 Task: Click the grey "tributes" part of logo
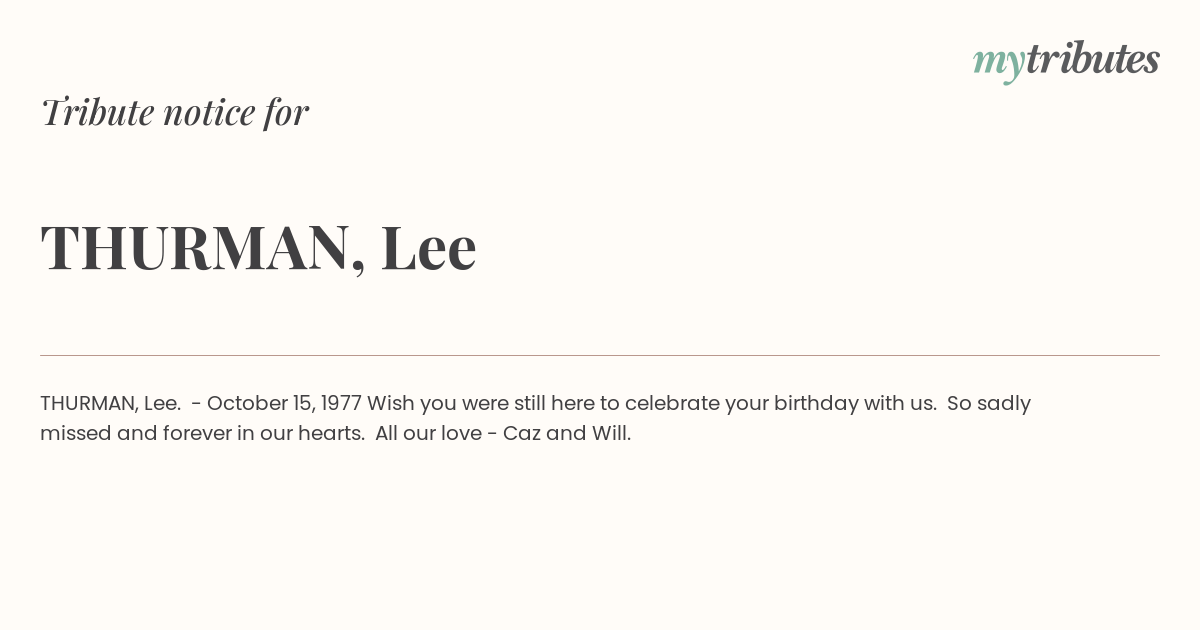[x=1093, y=59]
